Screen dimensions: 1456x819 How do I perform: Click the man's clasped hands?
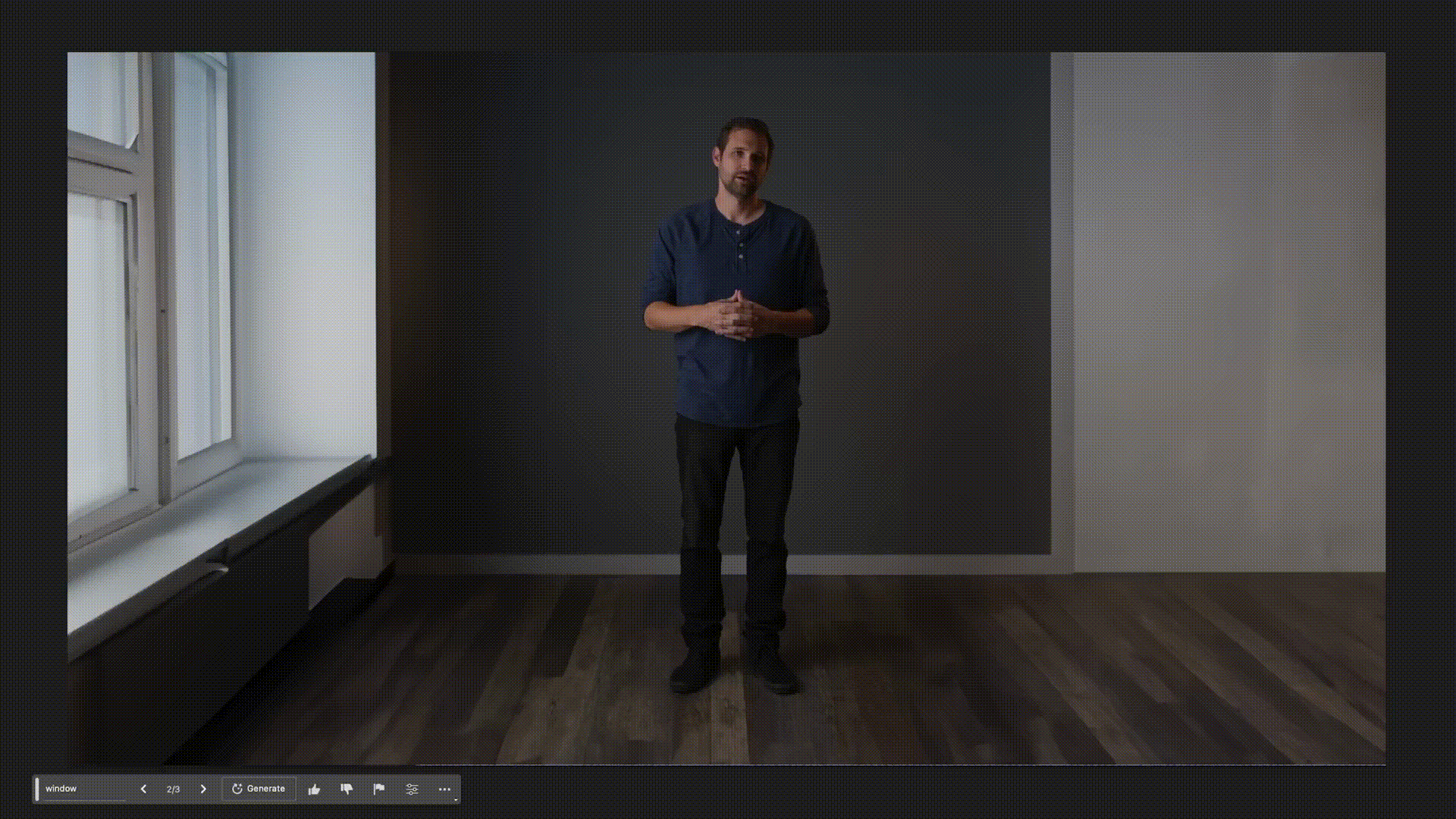(x=733, y=315)
